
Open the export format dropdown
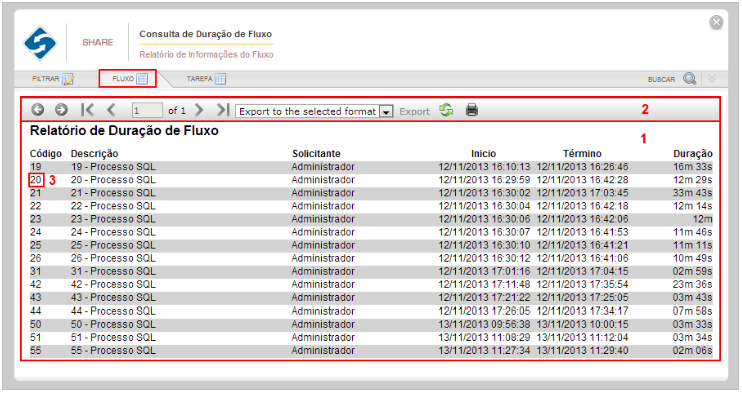click(x=314, y=111)
